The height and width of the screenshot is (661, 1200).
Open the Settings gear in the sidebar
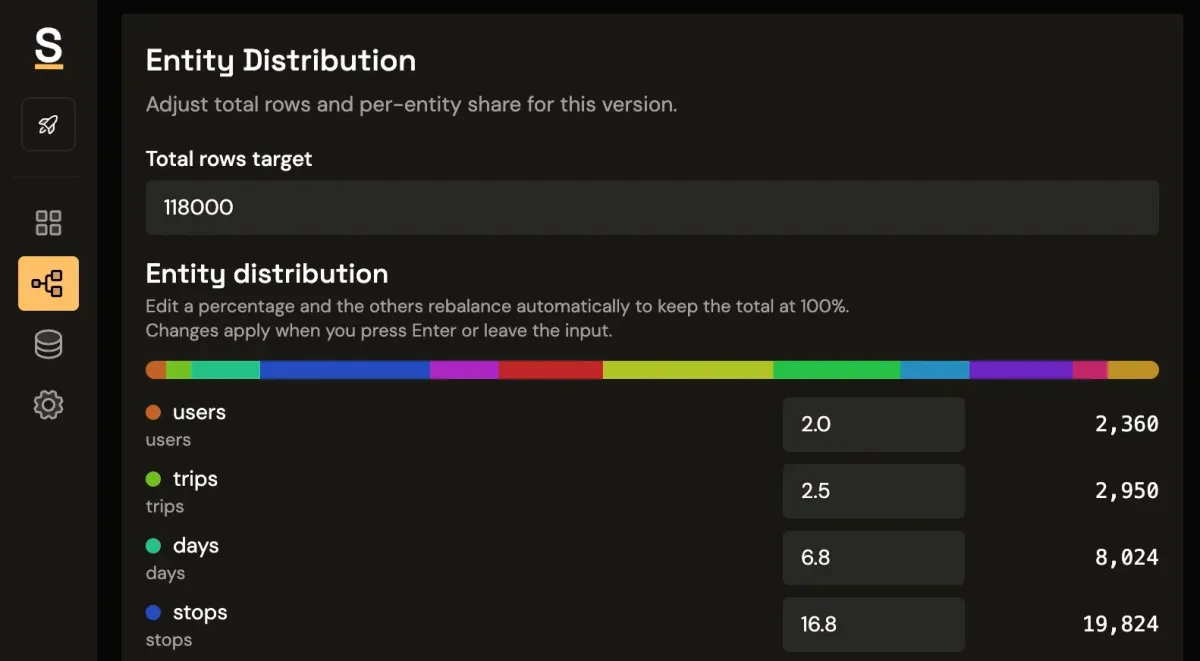tap(48, 404)
